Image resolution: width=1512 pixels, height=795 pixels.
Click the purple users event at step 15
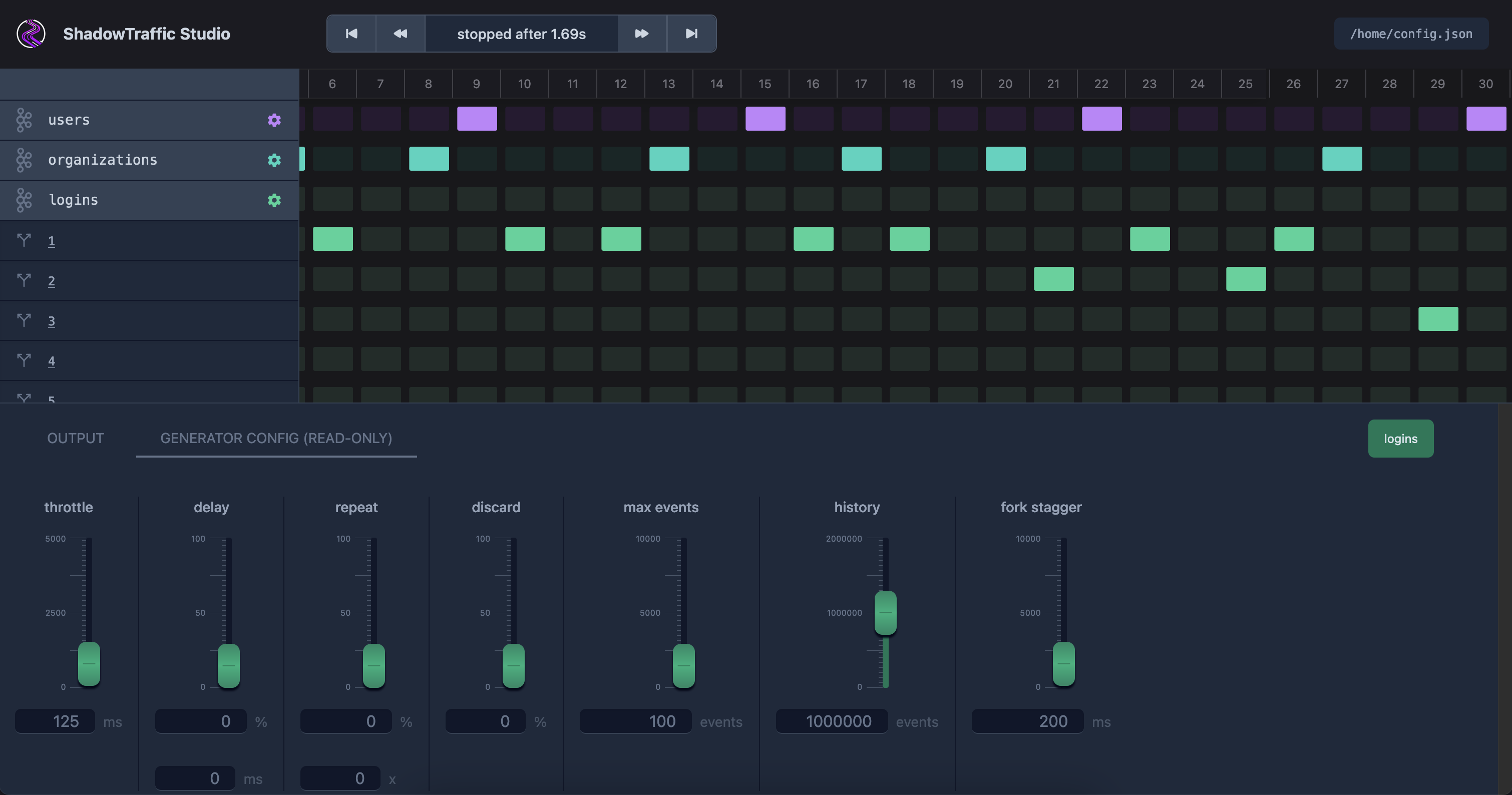766,119
